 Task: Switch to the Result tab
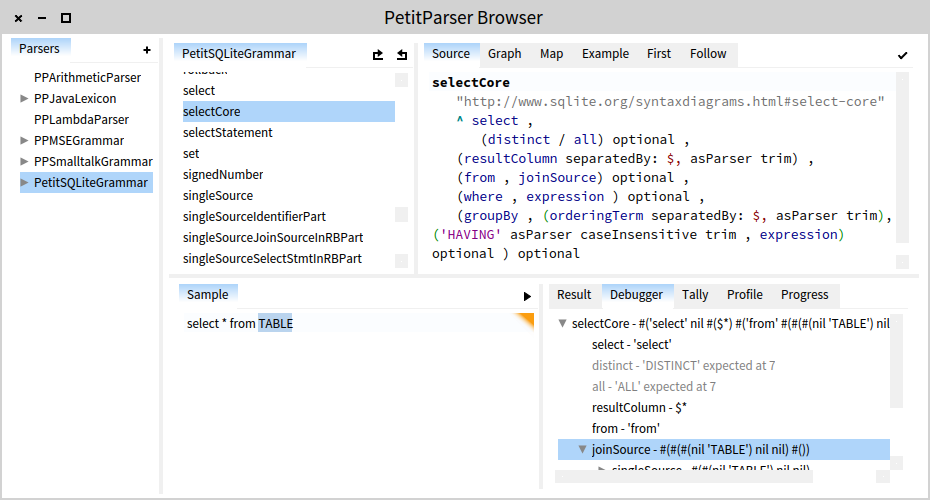574,294
